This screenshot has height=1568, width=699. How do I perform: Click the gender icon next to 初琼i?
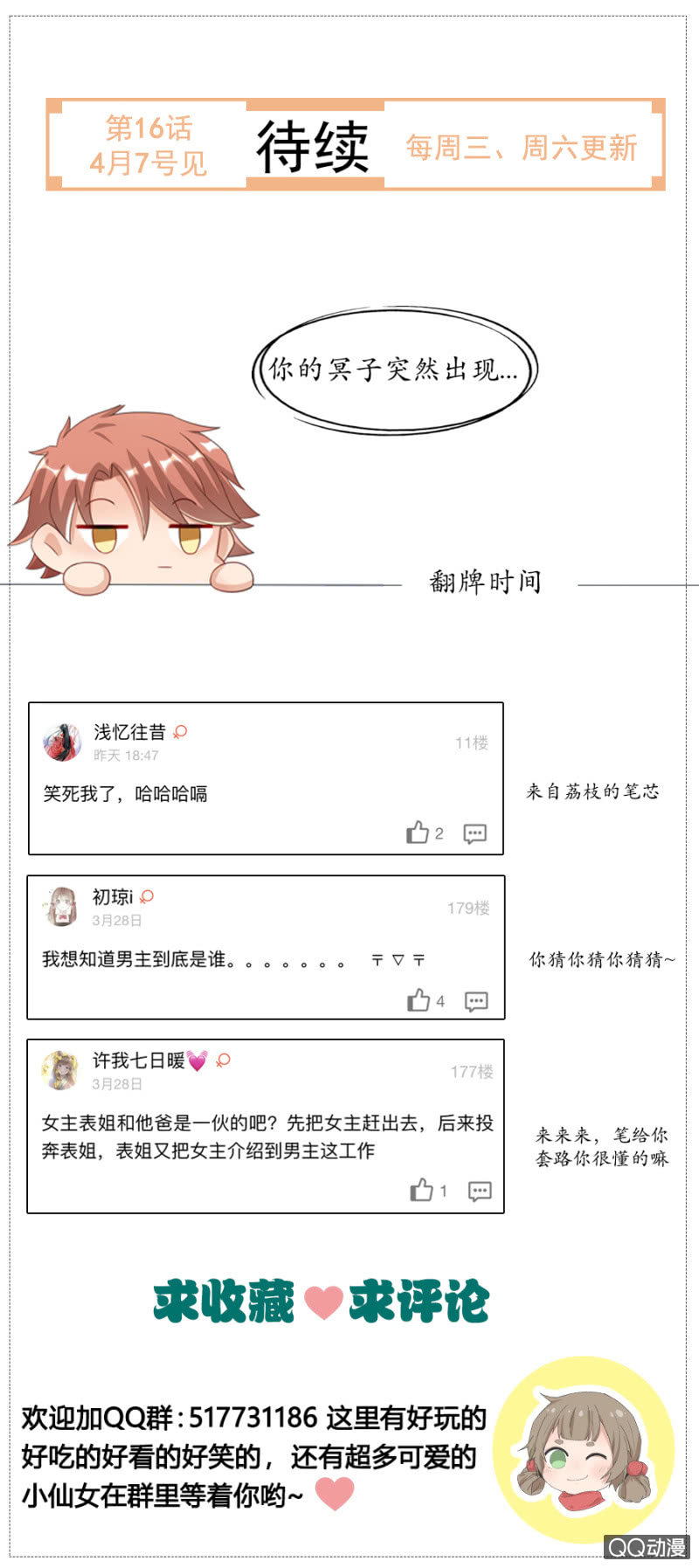tap(147, 897)
